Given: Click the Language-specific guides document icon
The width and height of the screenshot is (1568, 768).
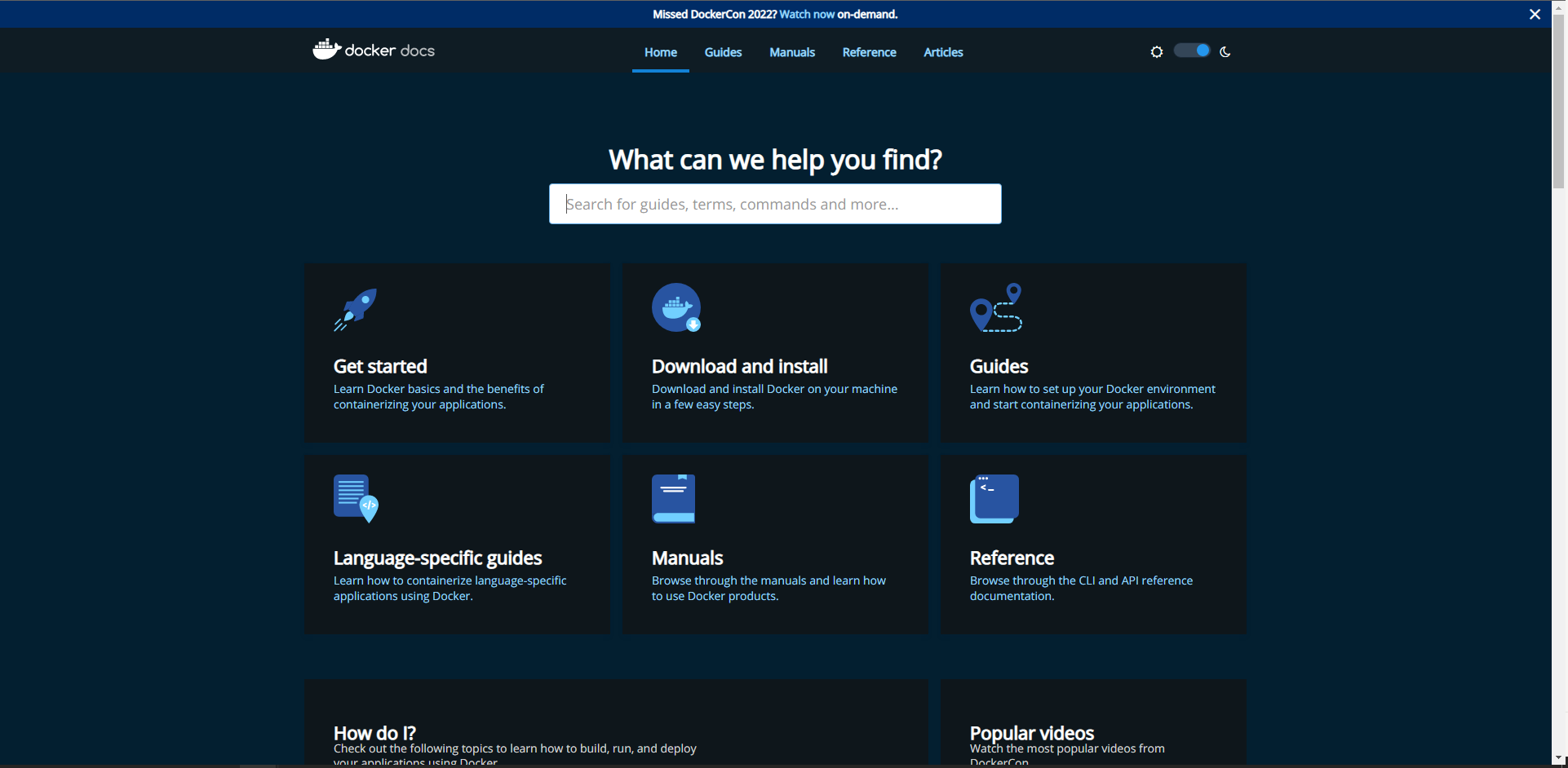Looking at the screenshot, I should (x=357, y=498).
